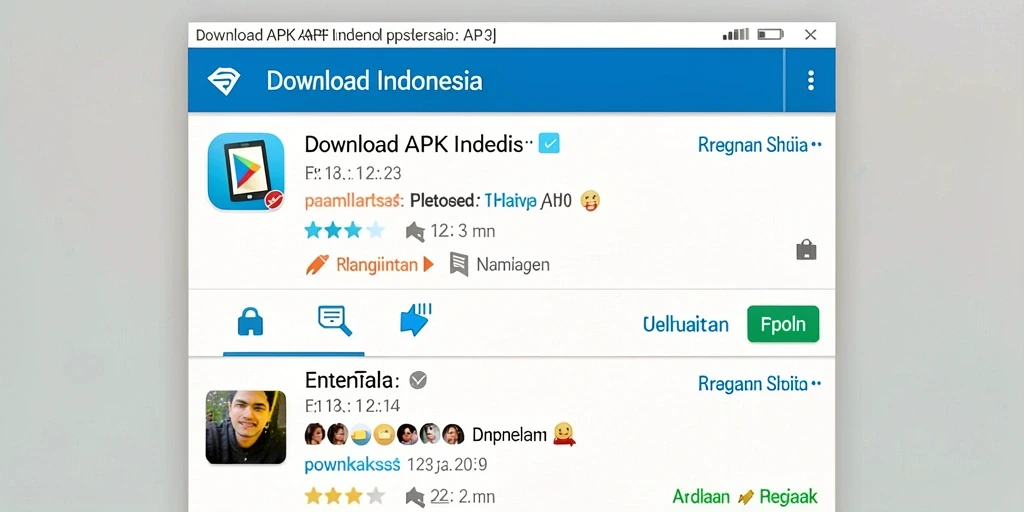Rate using blue stars in first card
Viewport: 1024px width, 512px height.
[x=345, y=230]
